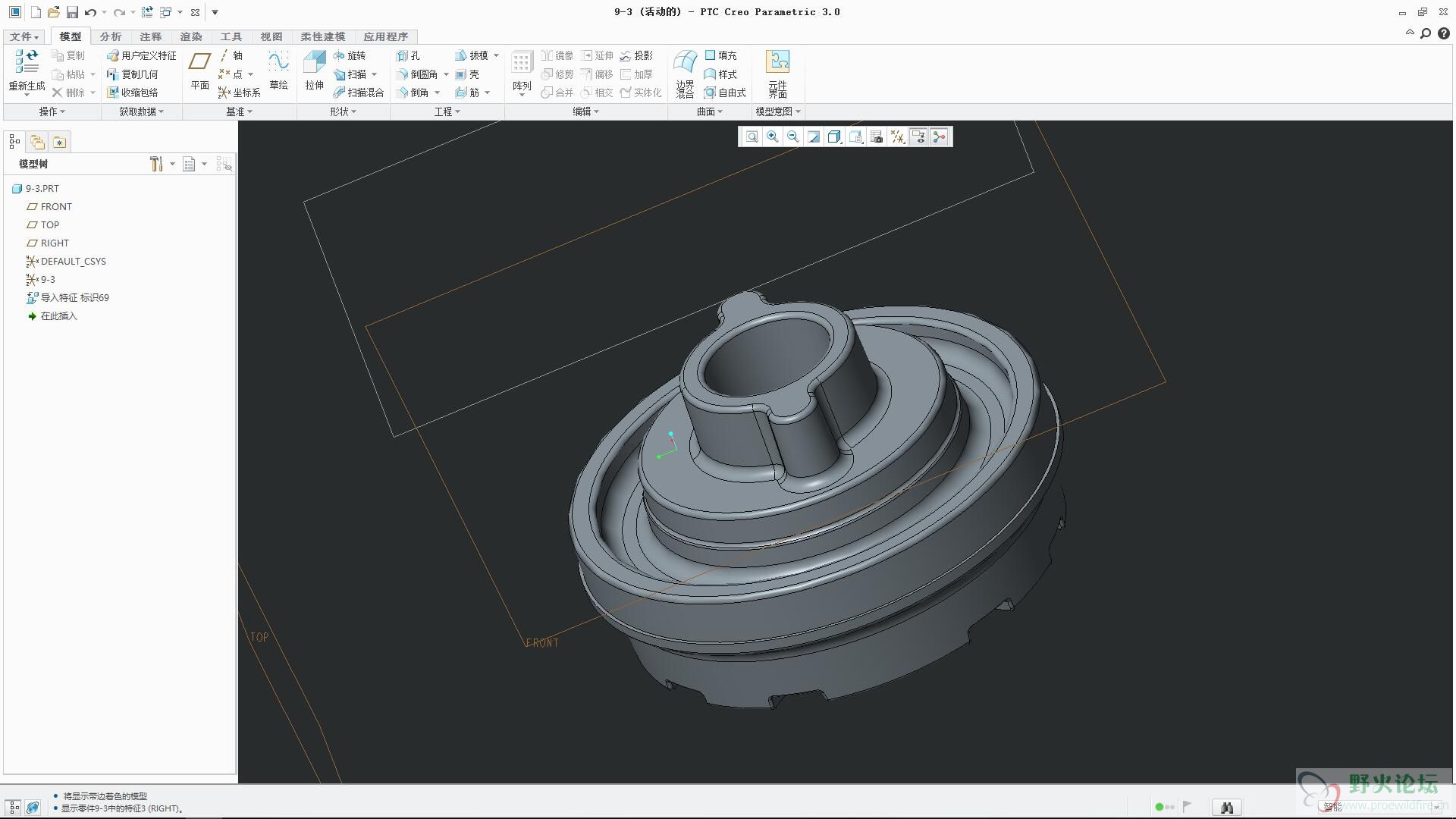Viewport: 1456px width, 819px height.
Task: Click the 阵列 pattern tool
Action: point(521,73)
